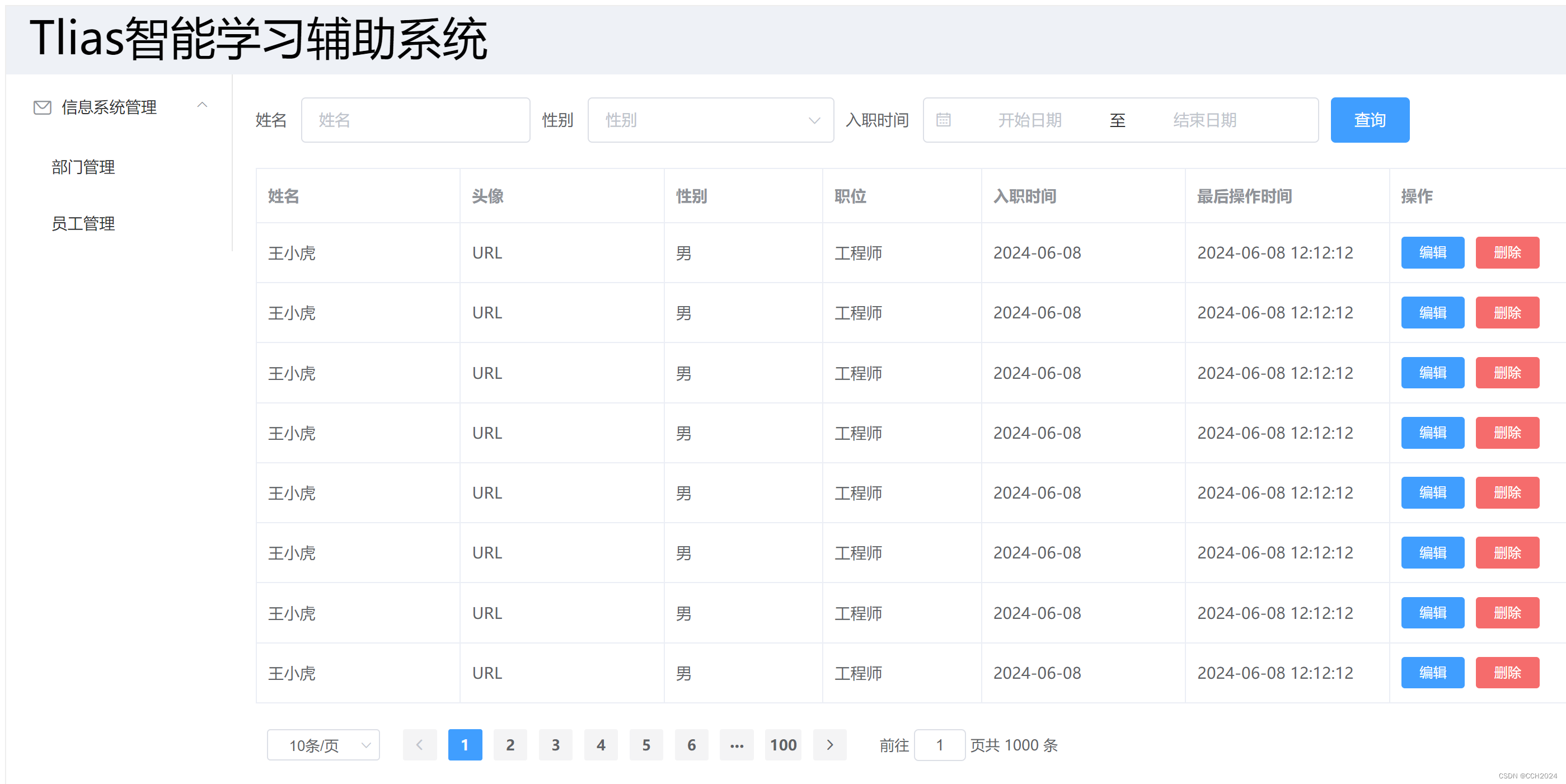
Task: Click 工程师 in the first row
Action: coord(858,253)
